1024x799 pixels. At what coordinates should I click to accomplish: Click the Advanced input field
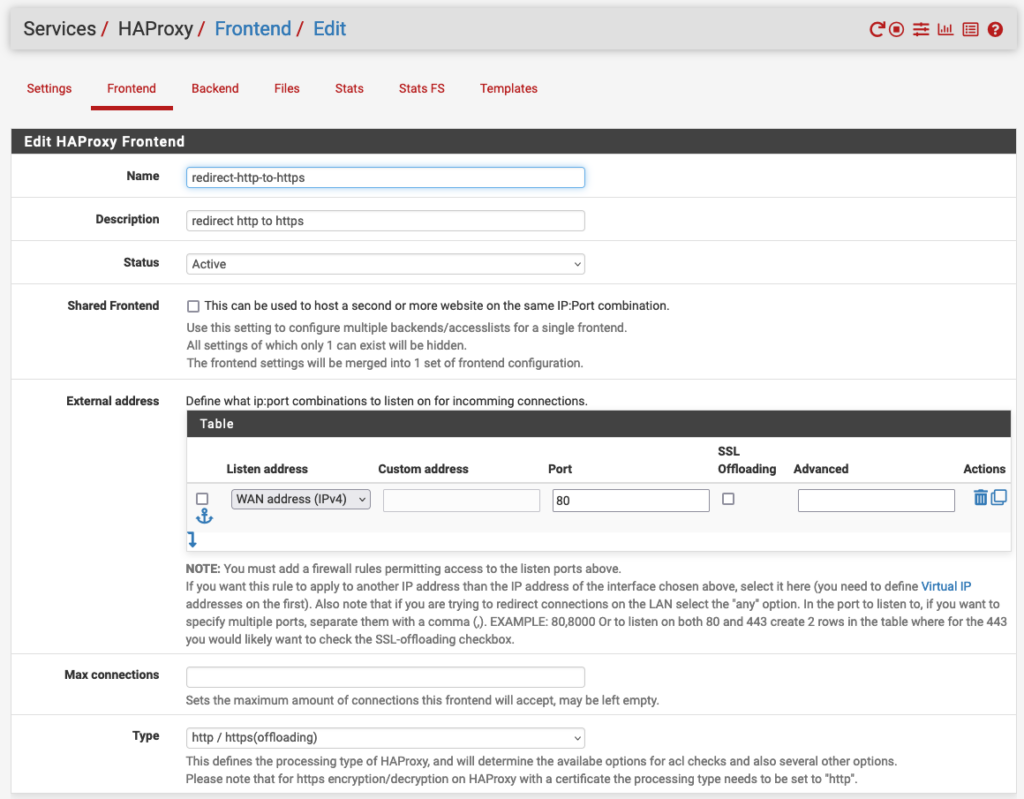coord(876,500)
